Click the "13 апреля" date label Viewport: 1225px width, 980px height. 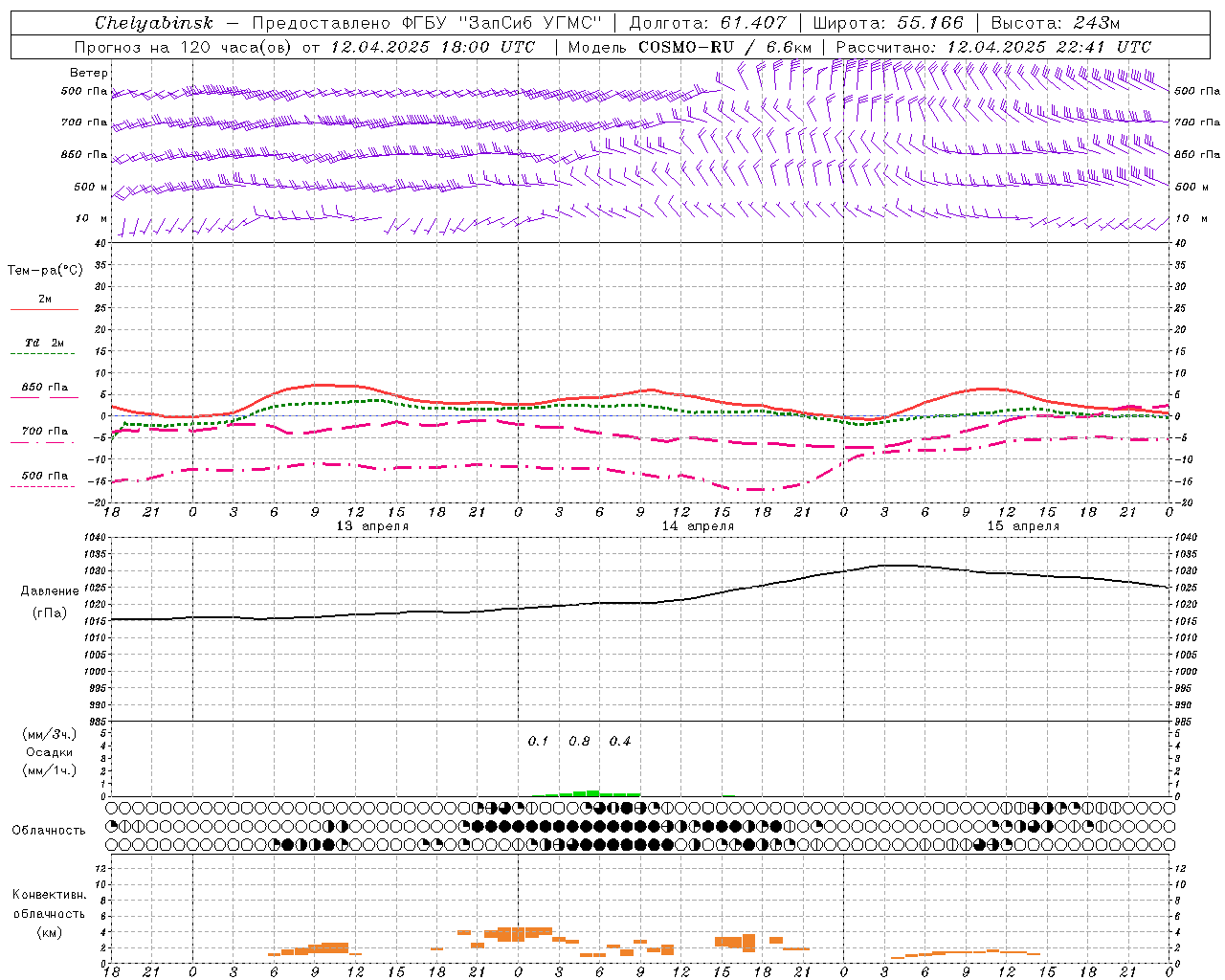372,526
